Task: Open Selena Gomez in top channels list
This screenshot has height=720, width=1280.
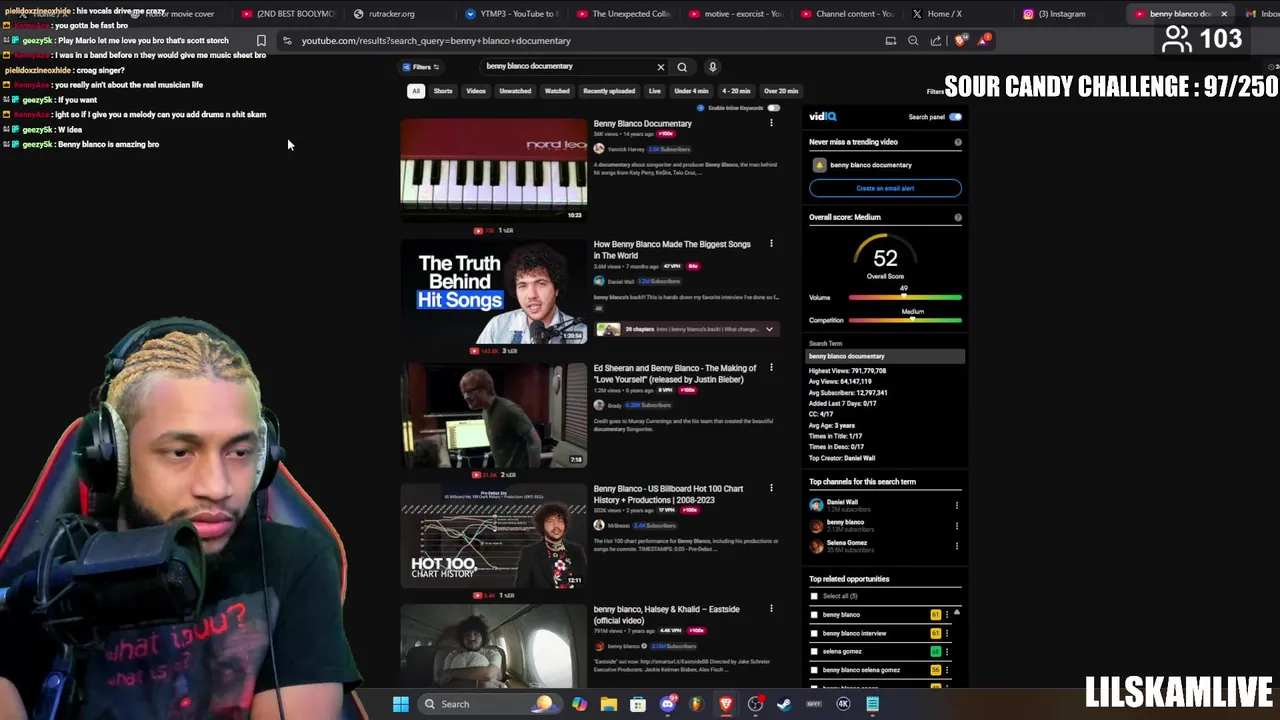Action: (x=847, y=543)
